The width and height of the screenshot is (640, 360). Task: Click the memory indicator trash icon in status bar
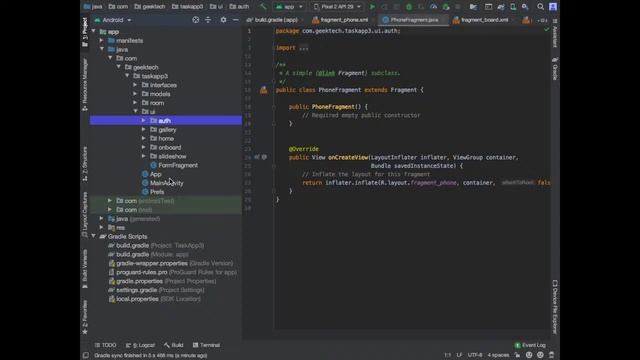coord(551,355)
